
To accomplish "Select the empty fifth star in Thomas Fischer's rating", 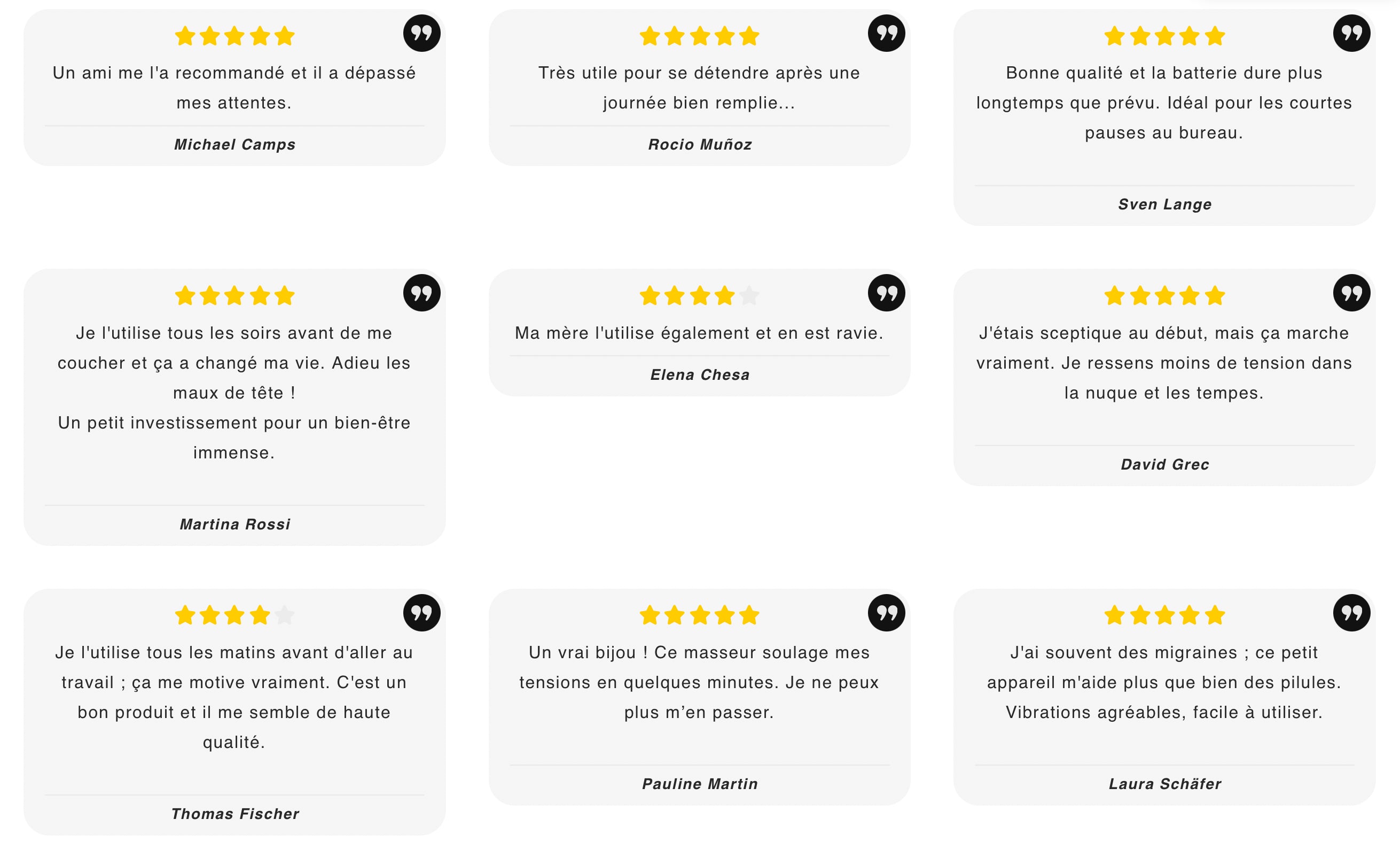I will pos(284,615).
